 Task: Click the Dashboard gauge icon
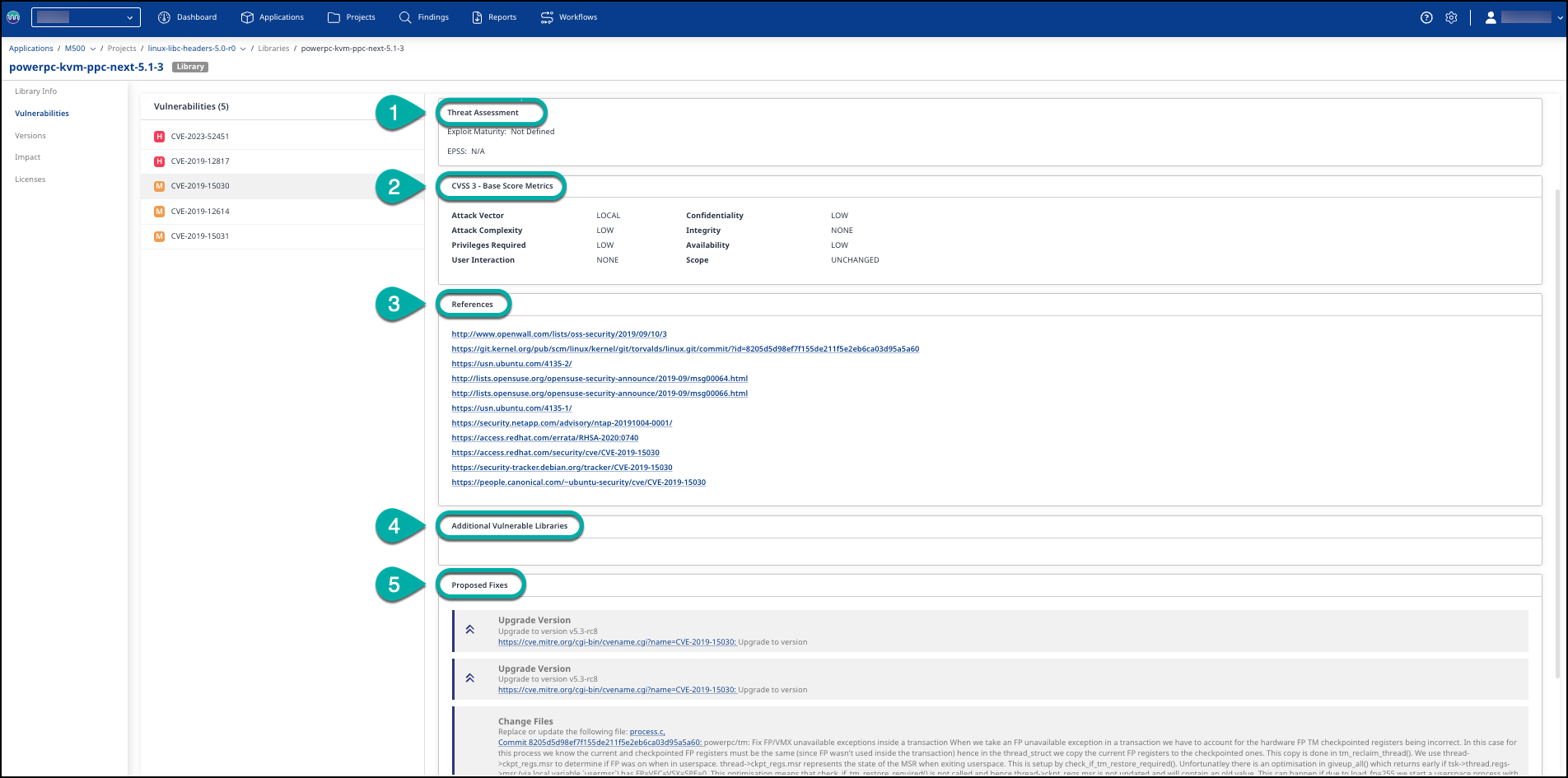point(164,17)
